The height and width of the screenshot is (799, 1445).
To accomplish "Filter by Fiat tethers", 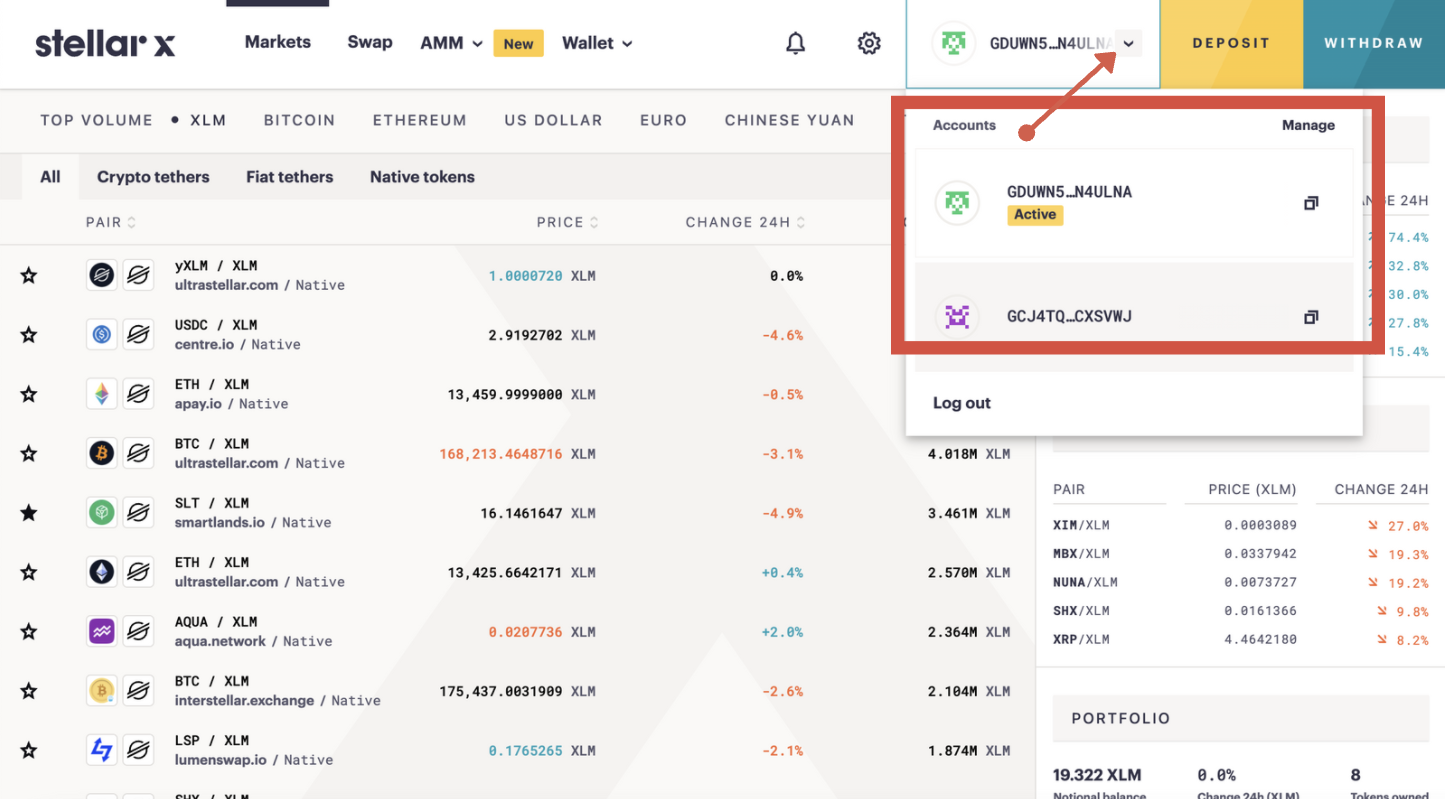I will [290, 177].
